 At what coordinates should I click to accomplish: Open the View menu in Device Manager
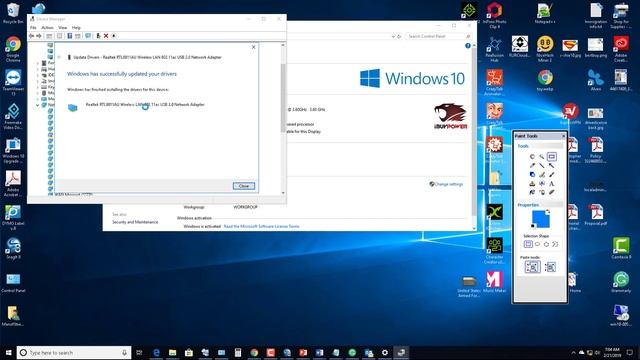click(62, 27)
